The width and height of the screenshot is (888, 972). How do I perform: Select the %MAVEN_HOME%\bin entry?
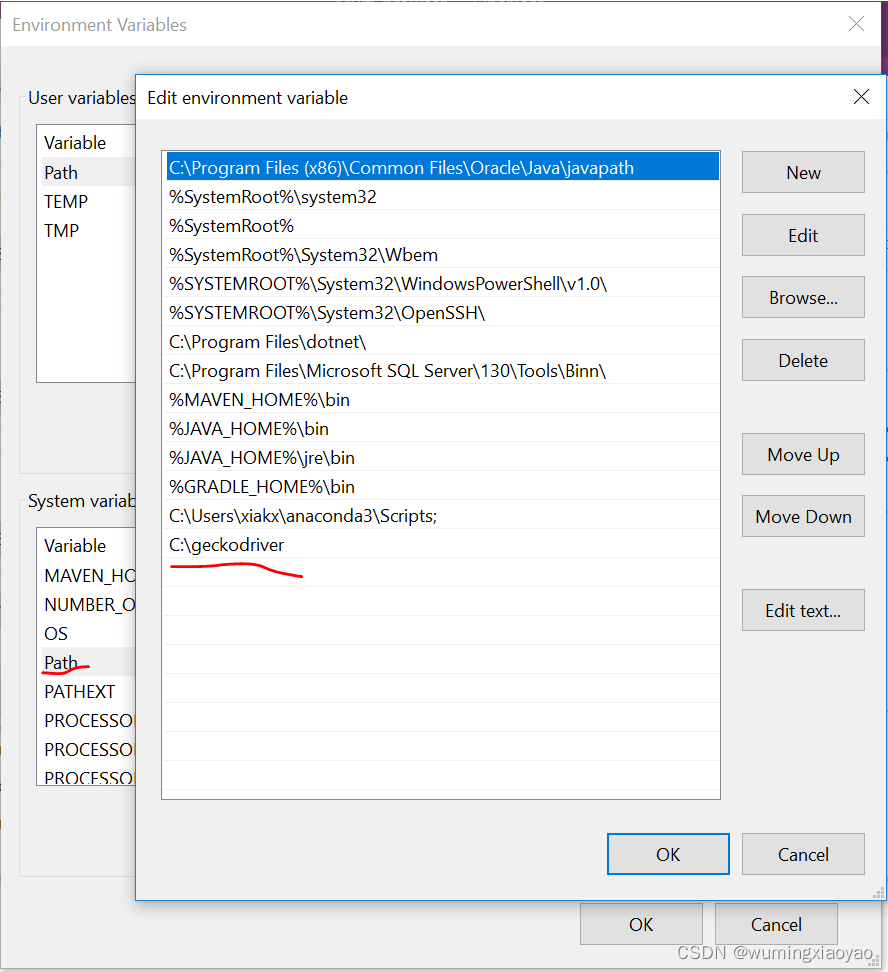pyautogui.click(x=443, y=400)
